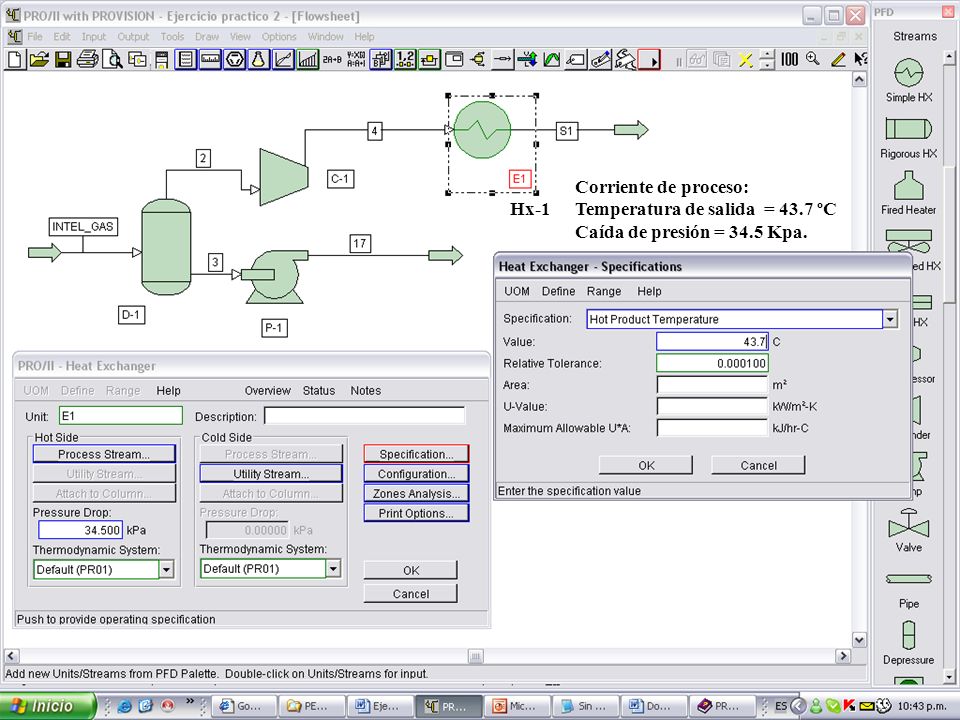
Task: Click the New file toolbar icon
Action: pyautogui.click(x=15, y=59)
